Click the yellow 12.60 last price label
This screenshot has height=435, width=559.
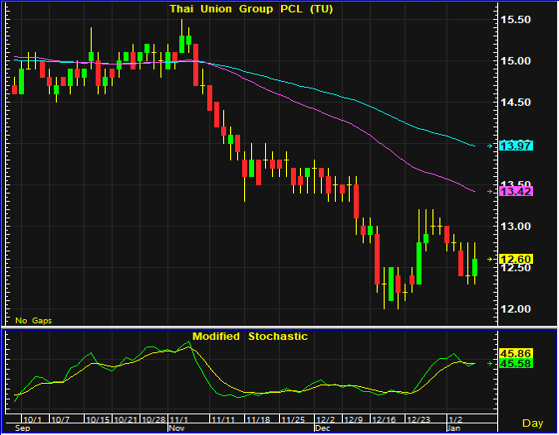click(x=516, y=259)
